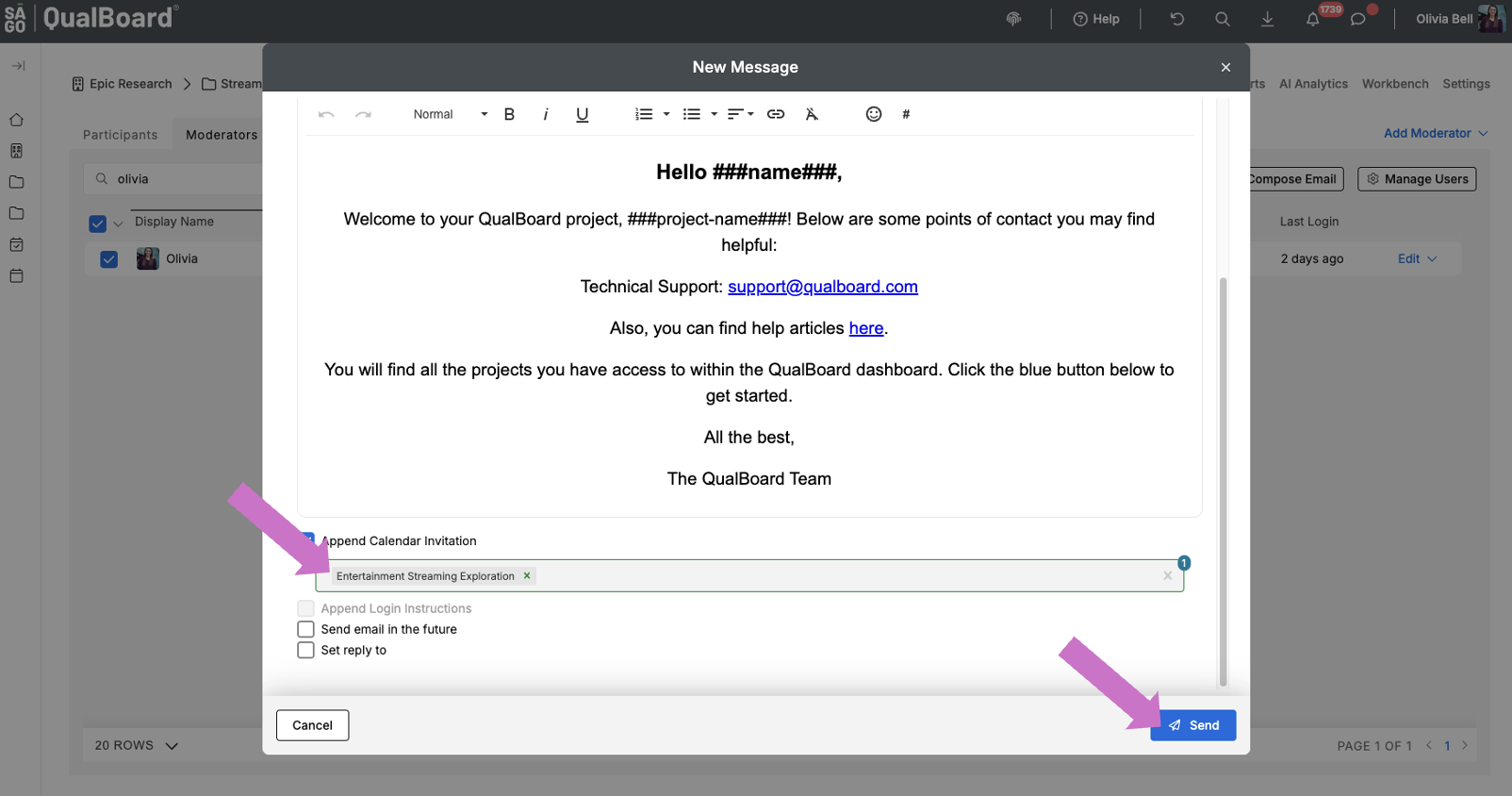Open the building icon in left sidebar
This screenshot has width=1512, height=796.
[16, 151]
